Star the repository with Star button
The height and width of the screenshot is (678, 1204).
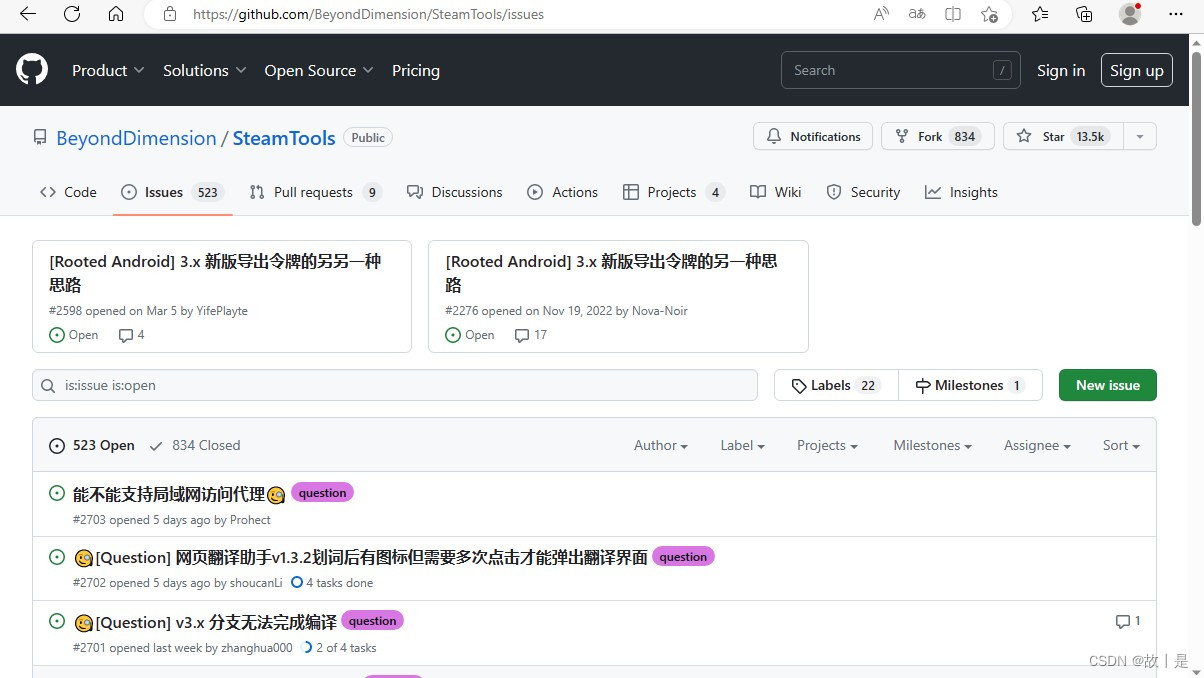tap(1063, 137)
